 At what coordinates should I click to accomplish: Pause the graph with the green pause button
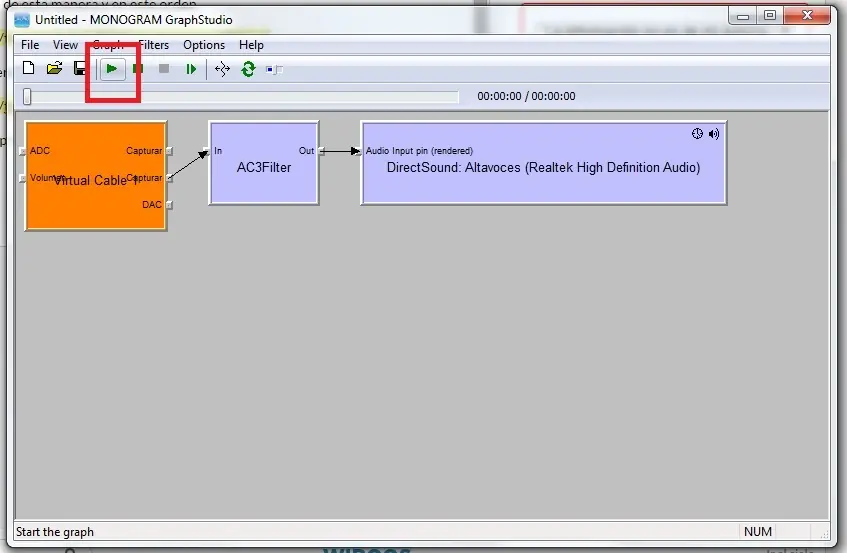[x=138, y=69]
